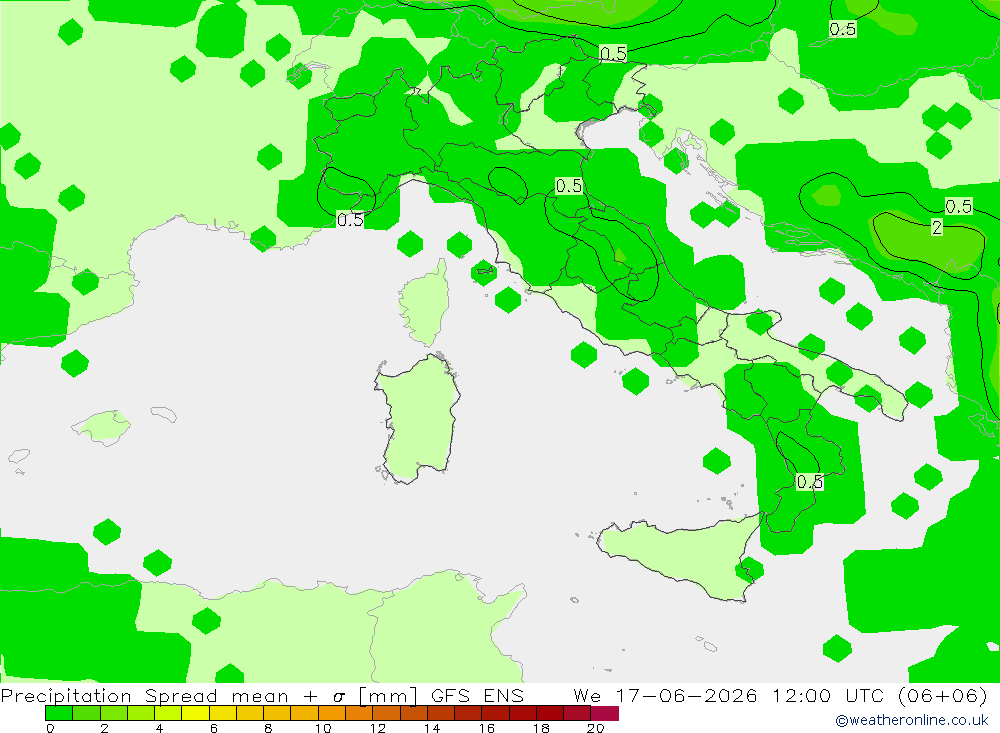Click the 0.5 contour label in southern France

click(349, 220)
